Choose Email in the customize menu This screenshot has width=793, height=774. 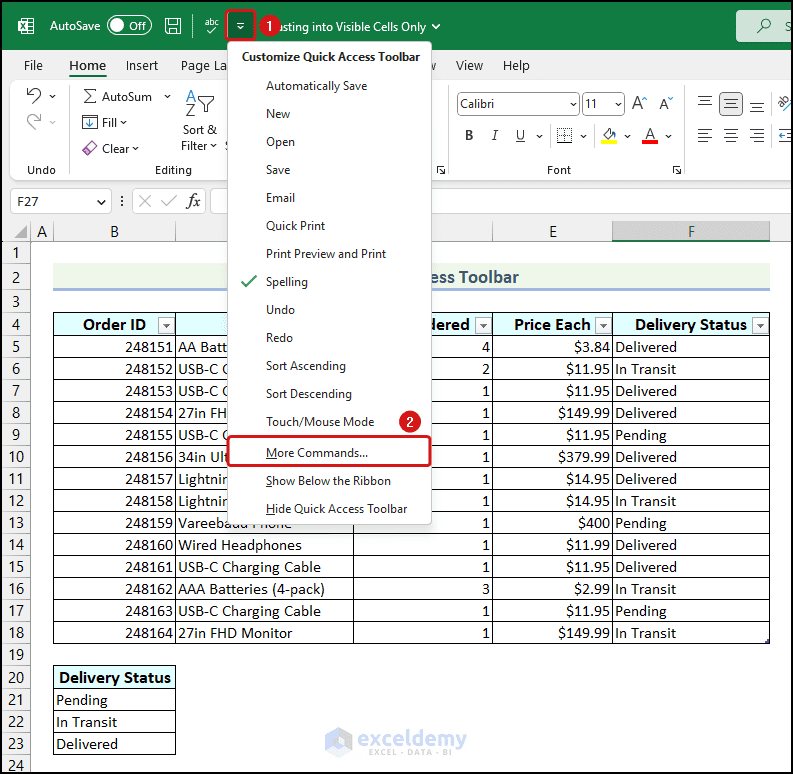pyautogui.click(x=329, y=198)
